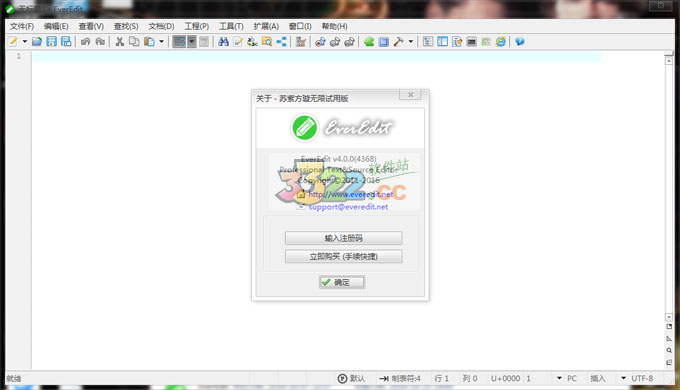
Task: Click the Paste clipboard icon
Action: pyautogui.click(x=149, y=42)
